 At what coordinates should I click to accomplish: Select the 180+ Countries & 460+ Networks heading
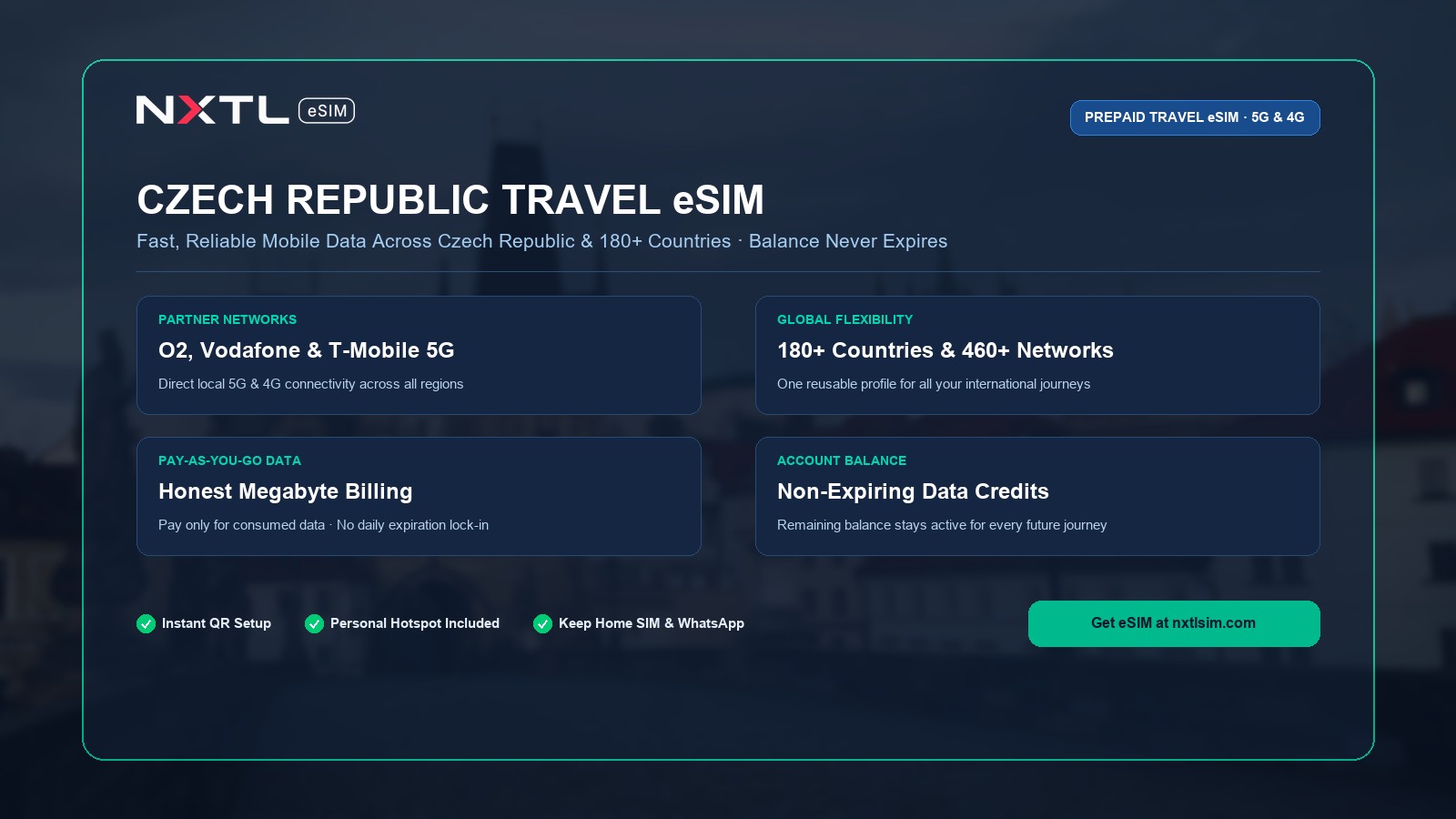[945, 350]
